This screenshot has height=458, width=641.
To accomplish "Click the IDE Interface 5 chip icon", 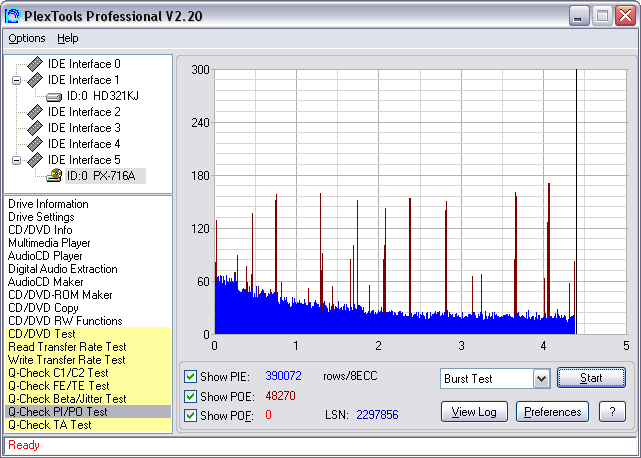I will 35,159.
